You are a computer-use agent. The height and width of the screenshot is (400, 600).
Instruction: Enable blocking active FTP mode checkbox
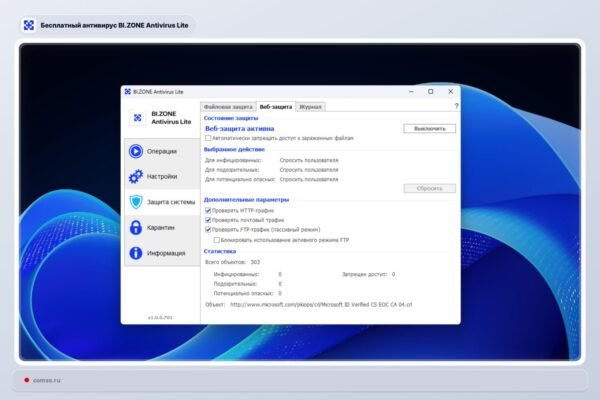click(217, 240)
